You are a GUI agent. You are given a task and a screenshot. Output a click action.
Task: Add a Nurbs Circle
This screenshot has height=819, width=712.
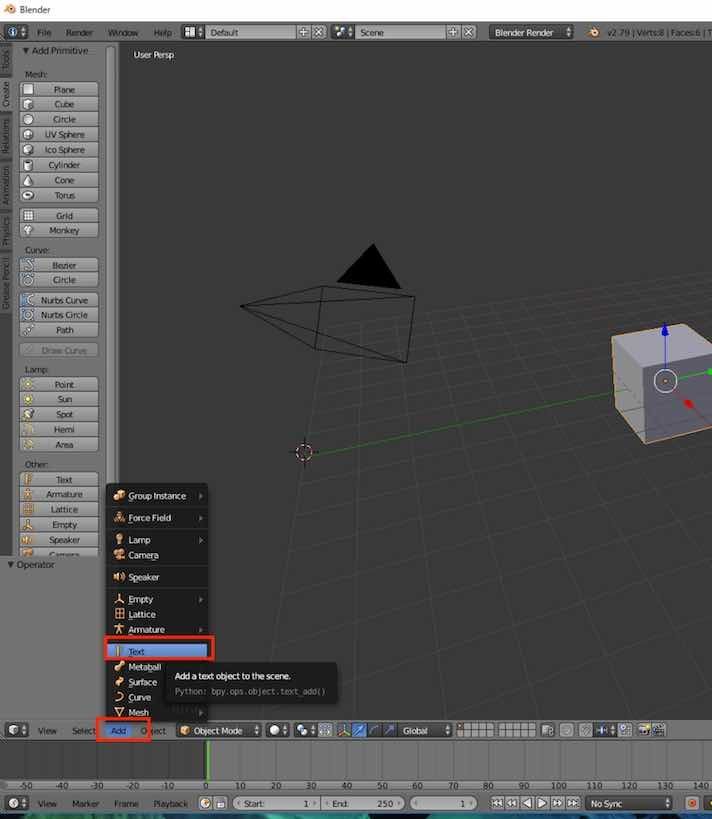pos(59,314)
